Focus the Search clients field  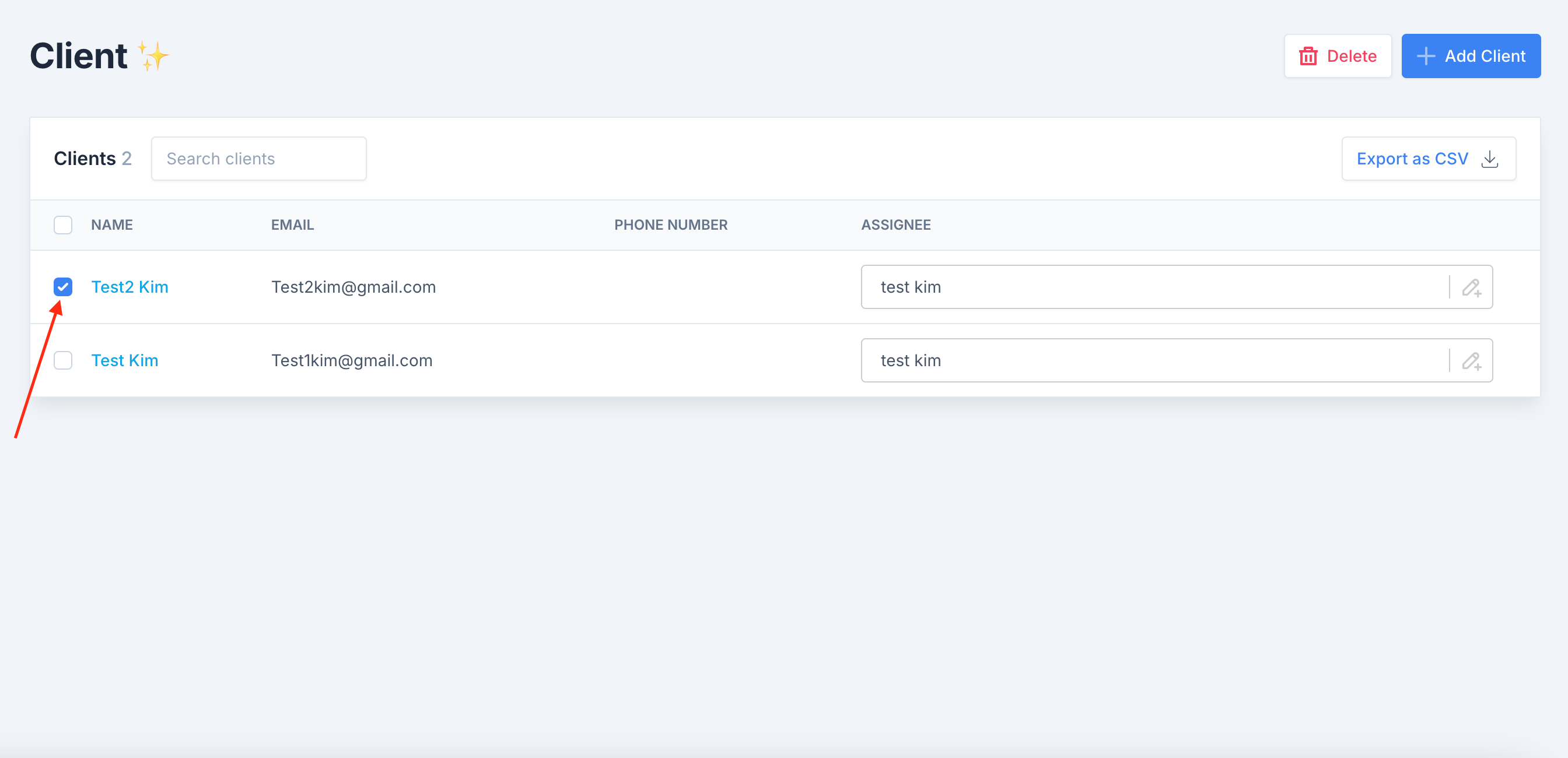tap(258, 159)
